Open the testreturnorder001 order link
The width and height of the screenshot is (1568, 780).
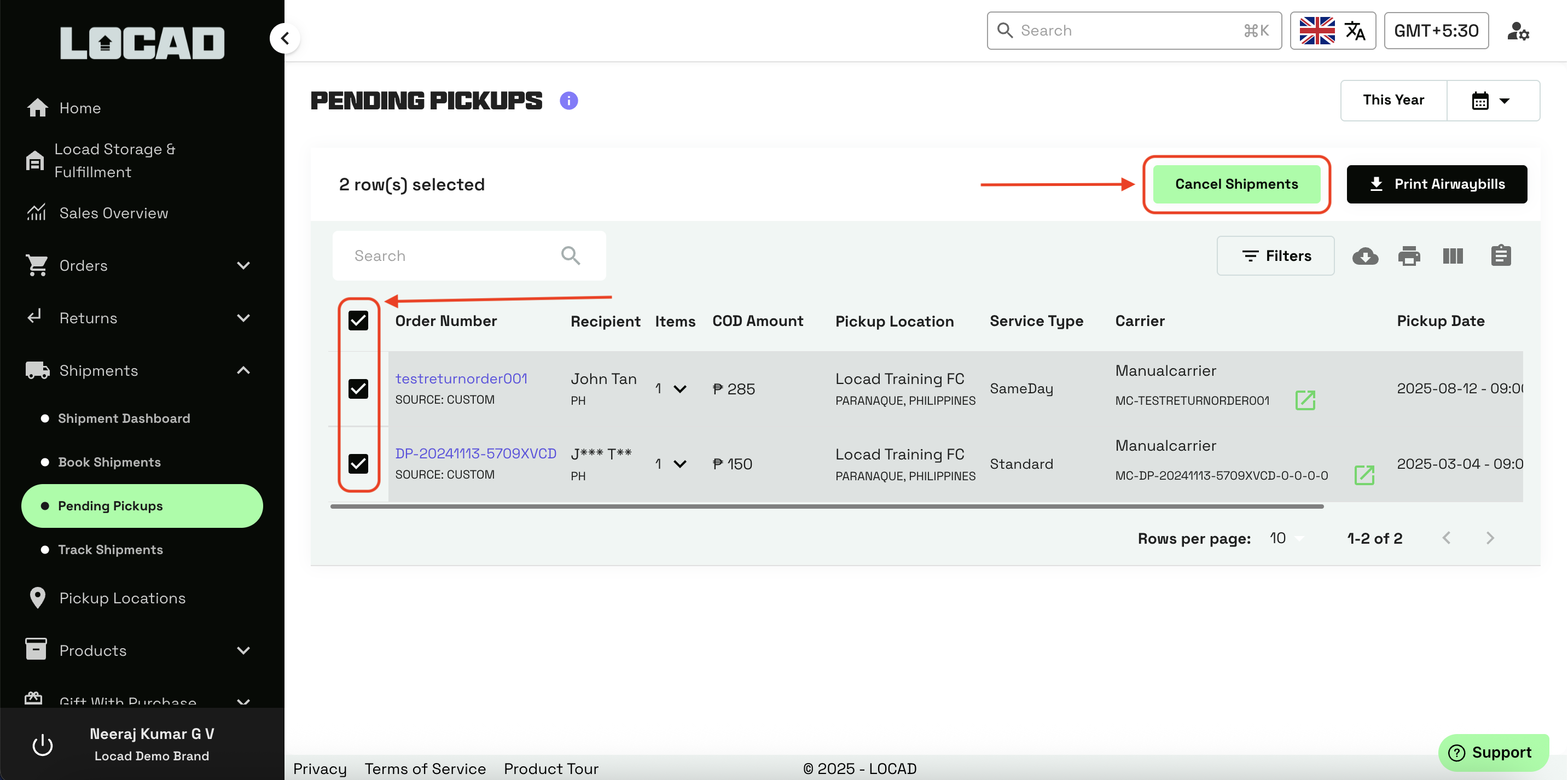tap(461, 379)
